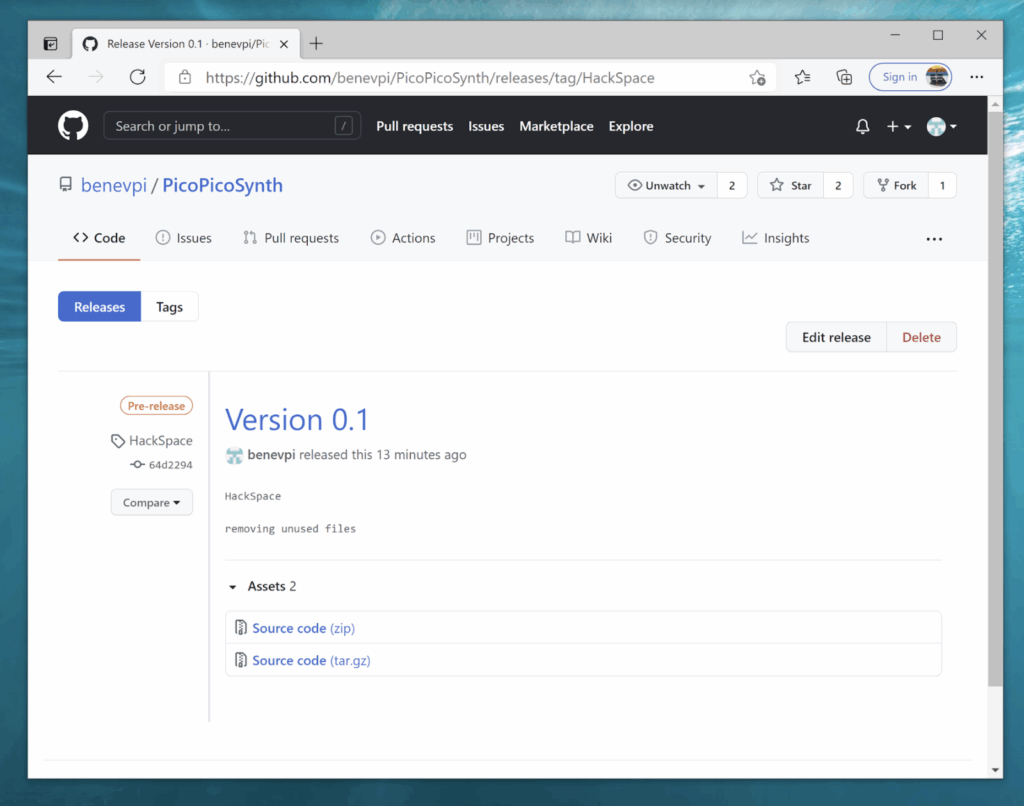Click the 64d2294 commit hash icon link
1024x806 pixels.
161,465
